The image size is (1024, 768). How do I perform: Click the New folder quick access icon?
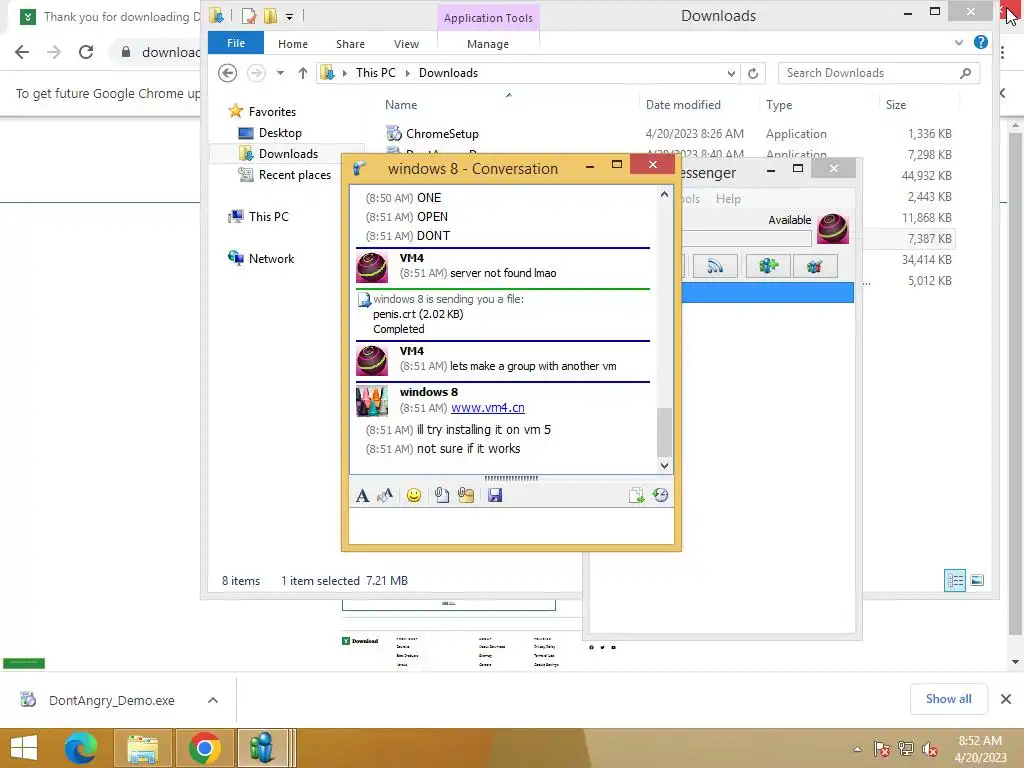tap(270, 16)
